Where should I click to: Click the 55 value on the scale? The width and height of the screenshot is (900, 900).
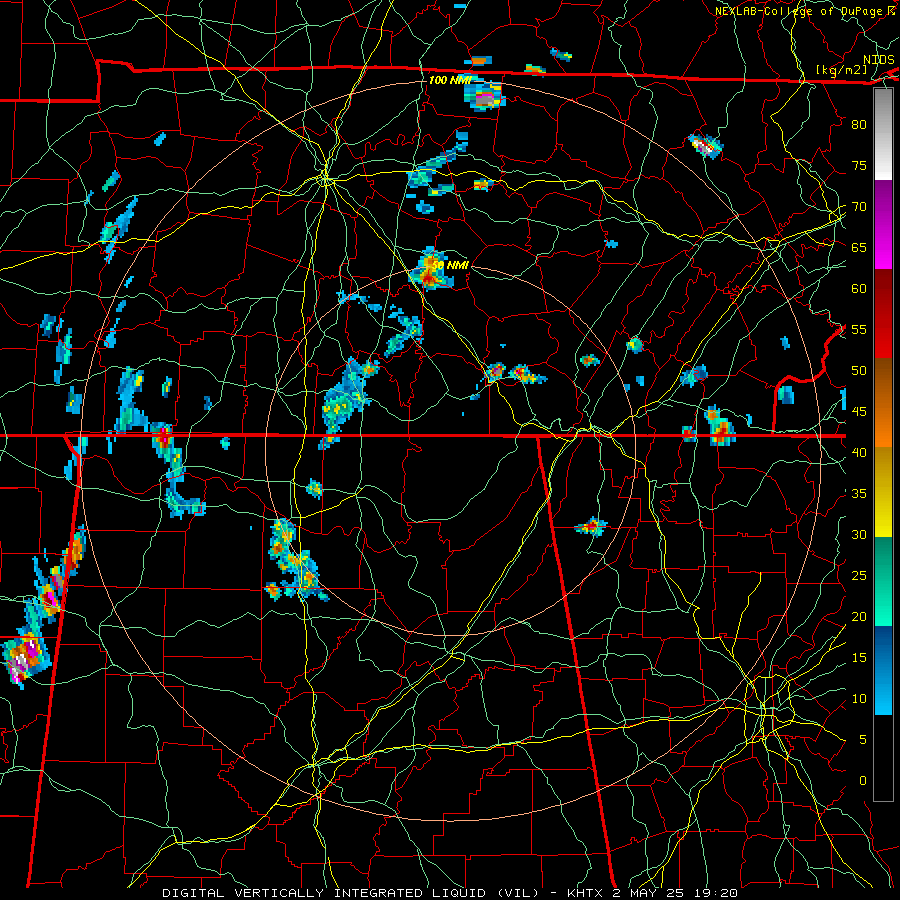point(859,329)
